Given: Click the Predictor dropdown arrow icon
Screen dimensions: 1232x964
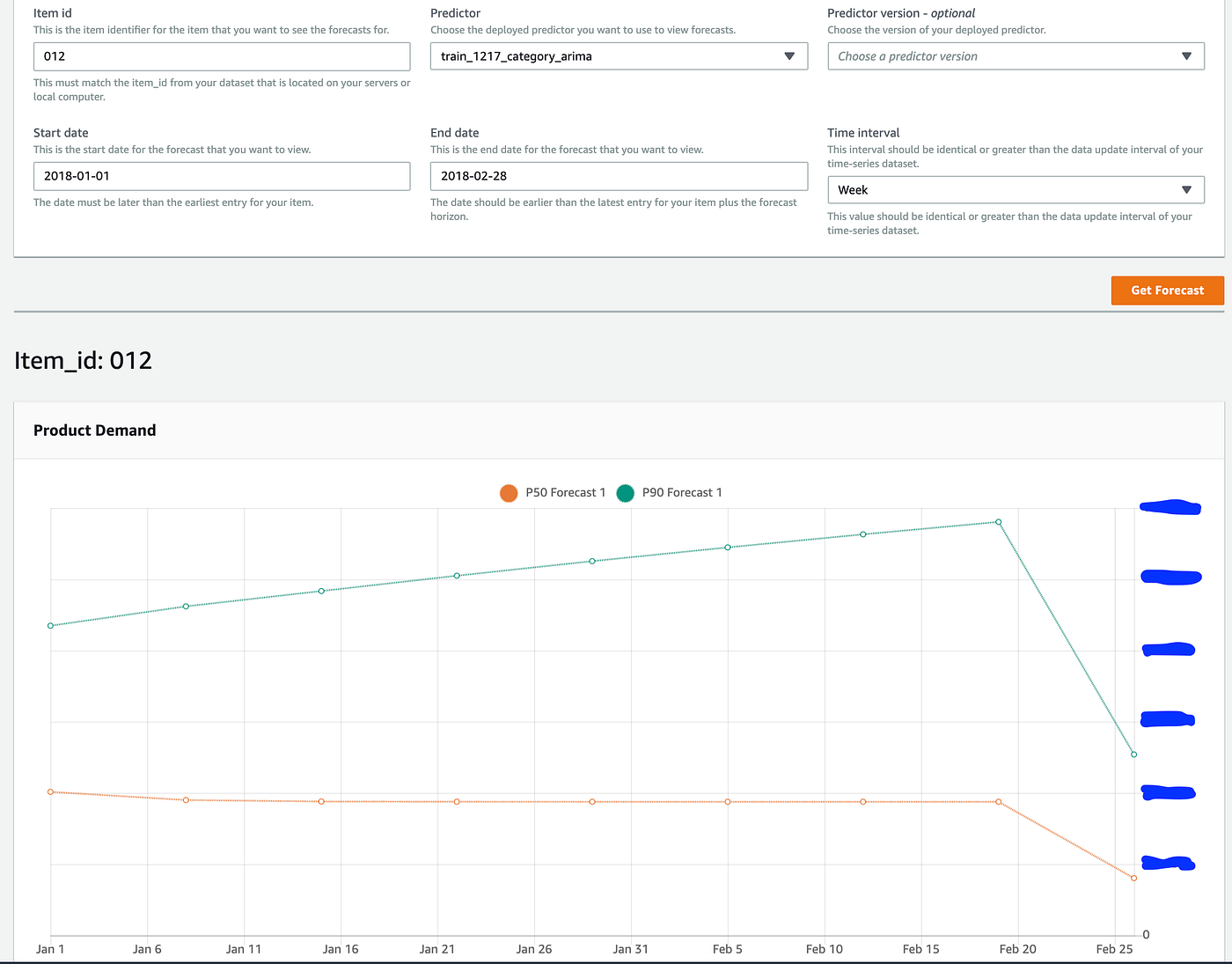Looking at the screenshot, I should point(789,55).
